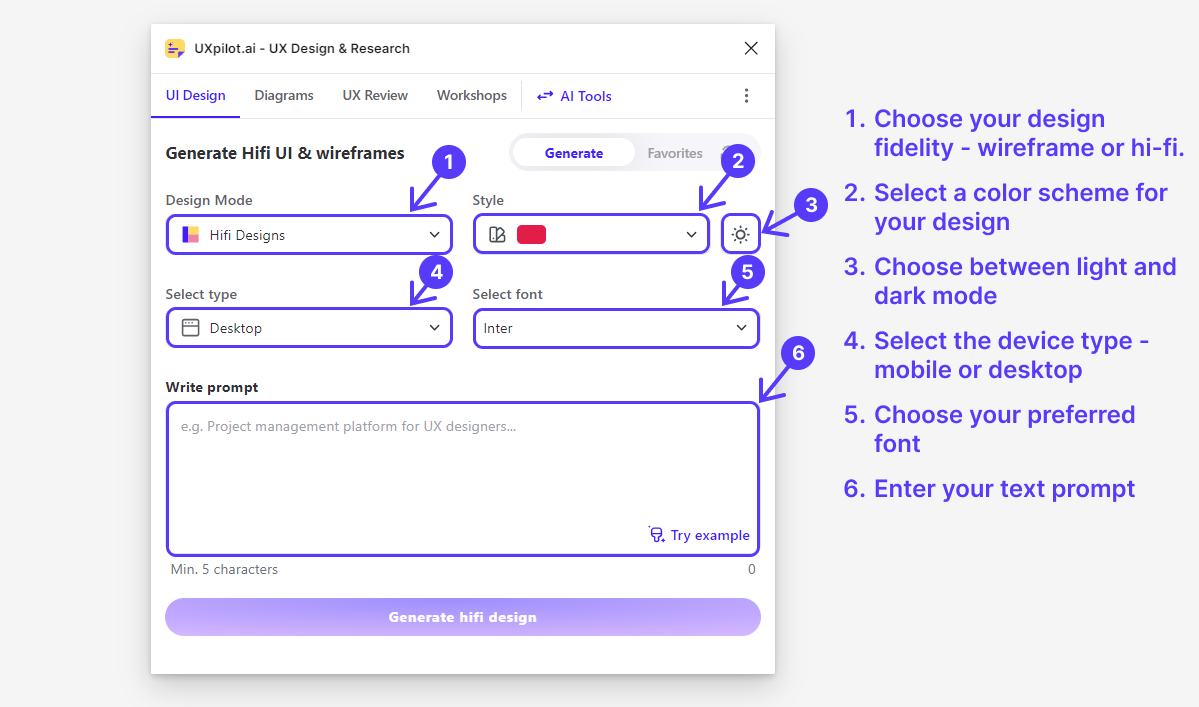Screen dimensions: 1199x707
Task: Click the Generate hifi design button
Action: 463,617
